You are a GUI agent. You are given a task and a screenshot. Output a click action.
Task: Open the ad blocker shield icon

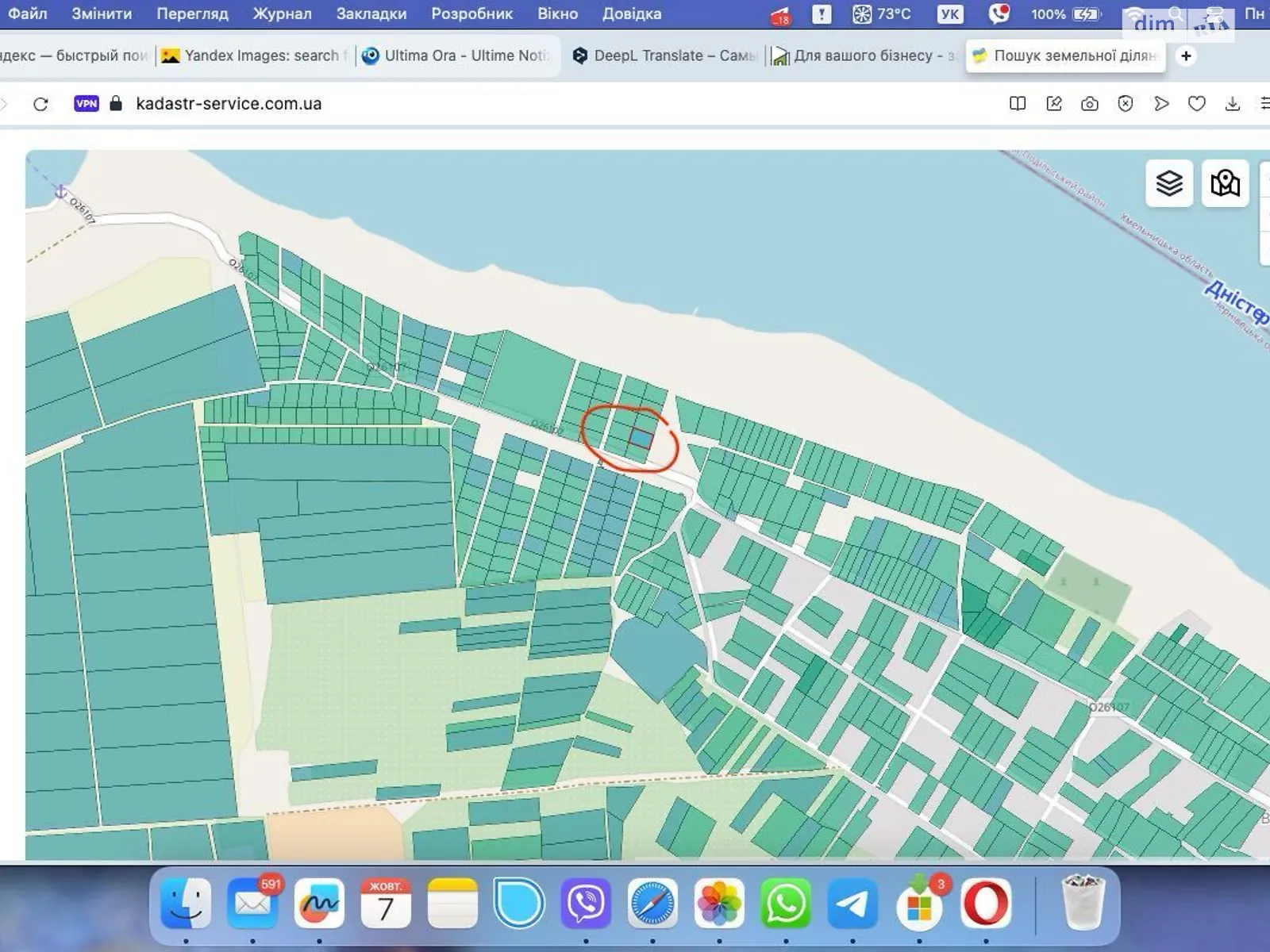coord(1126,104)
